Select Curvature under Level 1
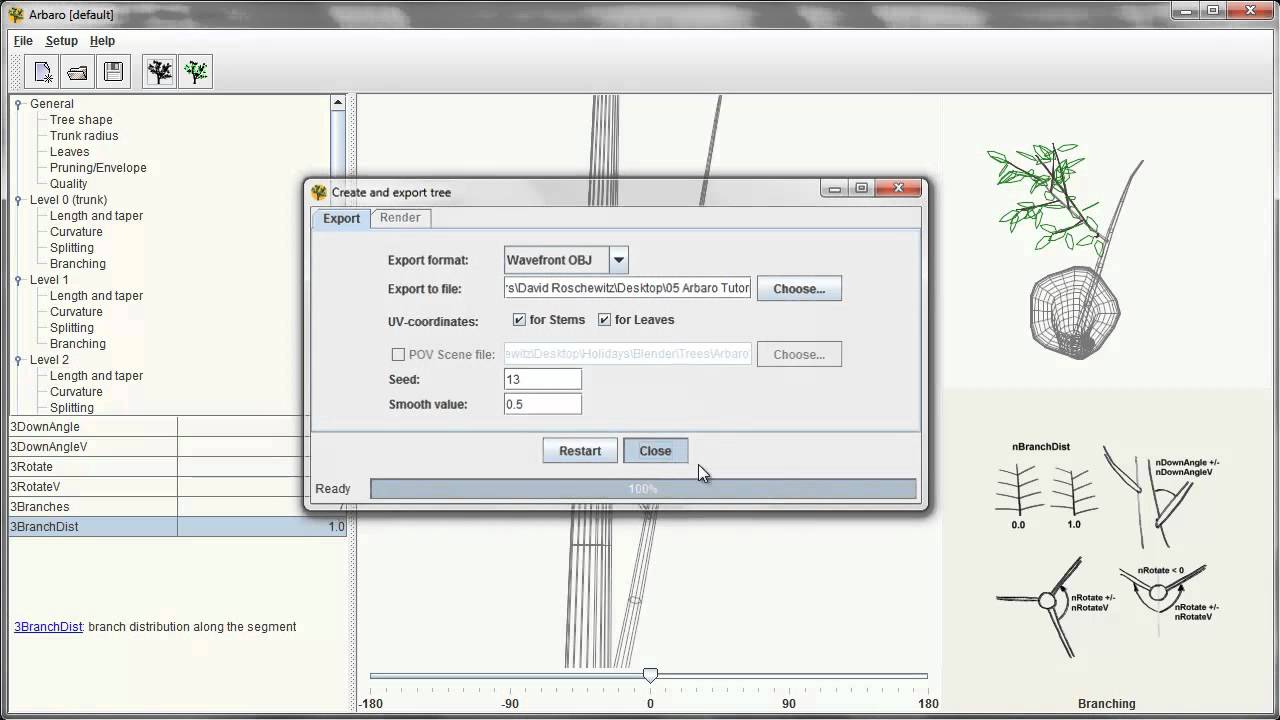1280x720 pixels. coord(76,312)
